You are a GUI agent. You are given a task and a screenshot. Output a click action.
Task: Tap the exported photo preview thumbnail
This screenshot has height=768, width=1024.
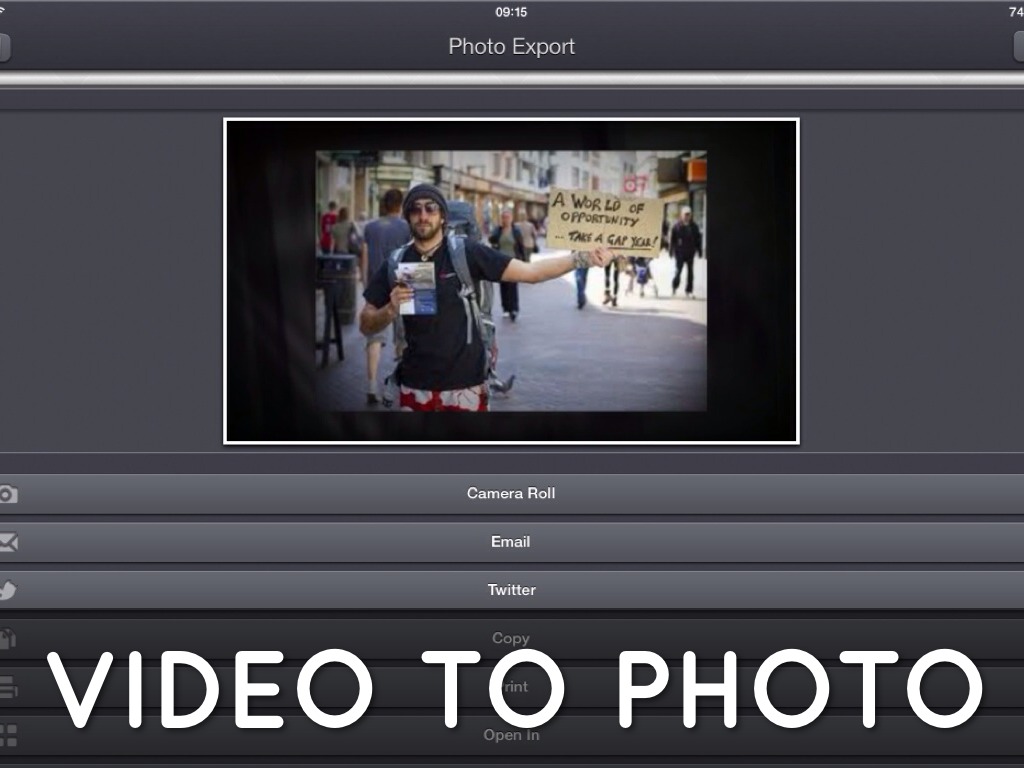(511, 281)
